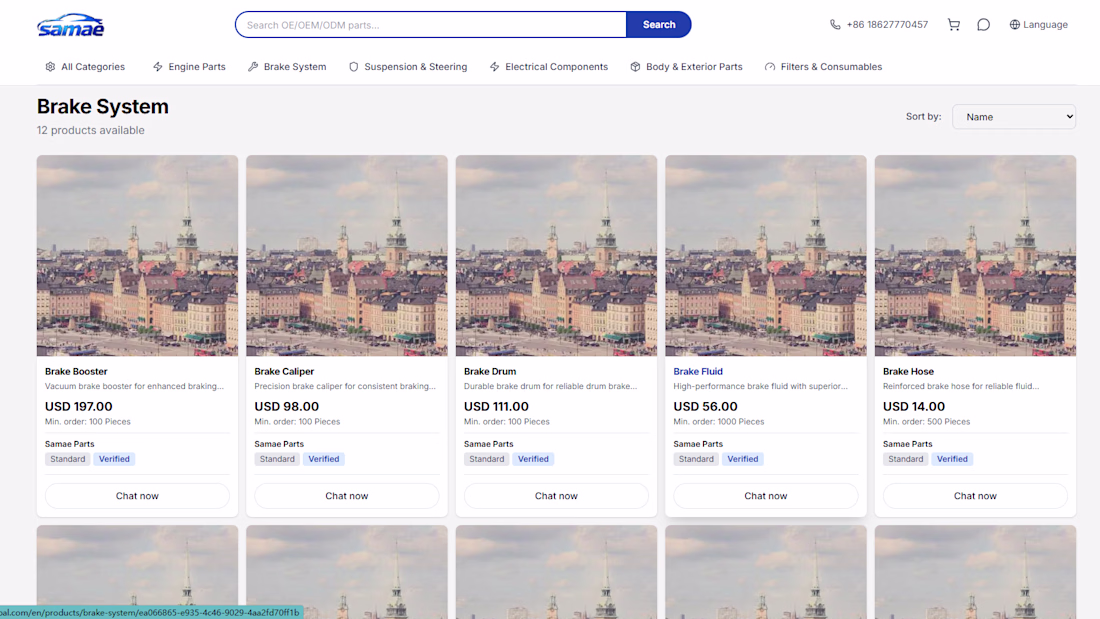
Task: Click the globe Language icon
Action: pyautogui.click(x=1014, y=25)
